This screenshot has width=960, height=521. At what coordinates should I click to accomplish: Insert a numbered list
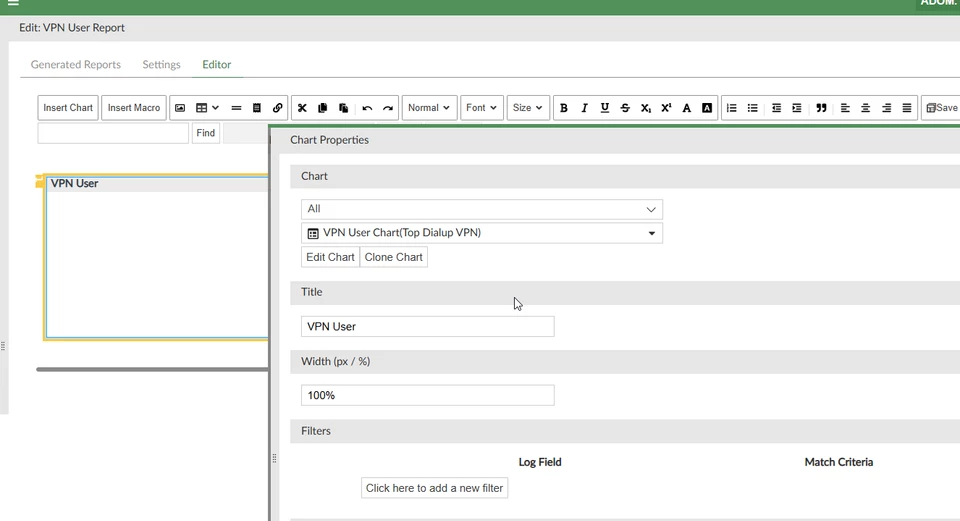pyautogui.click(x=731, y=108)
